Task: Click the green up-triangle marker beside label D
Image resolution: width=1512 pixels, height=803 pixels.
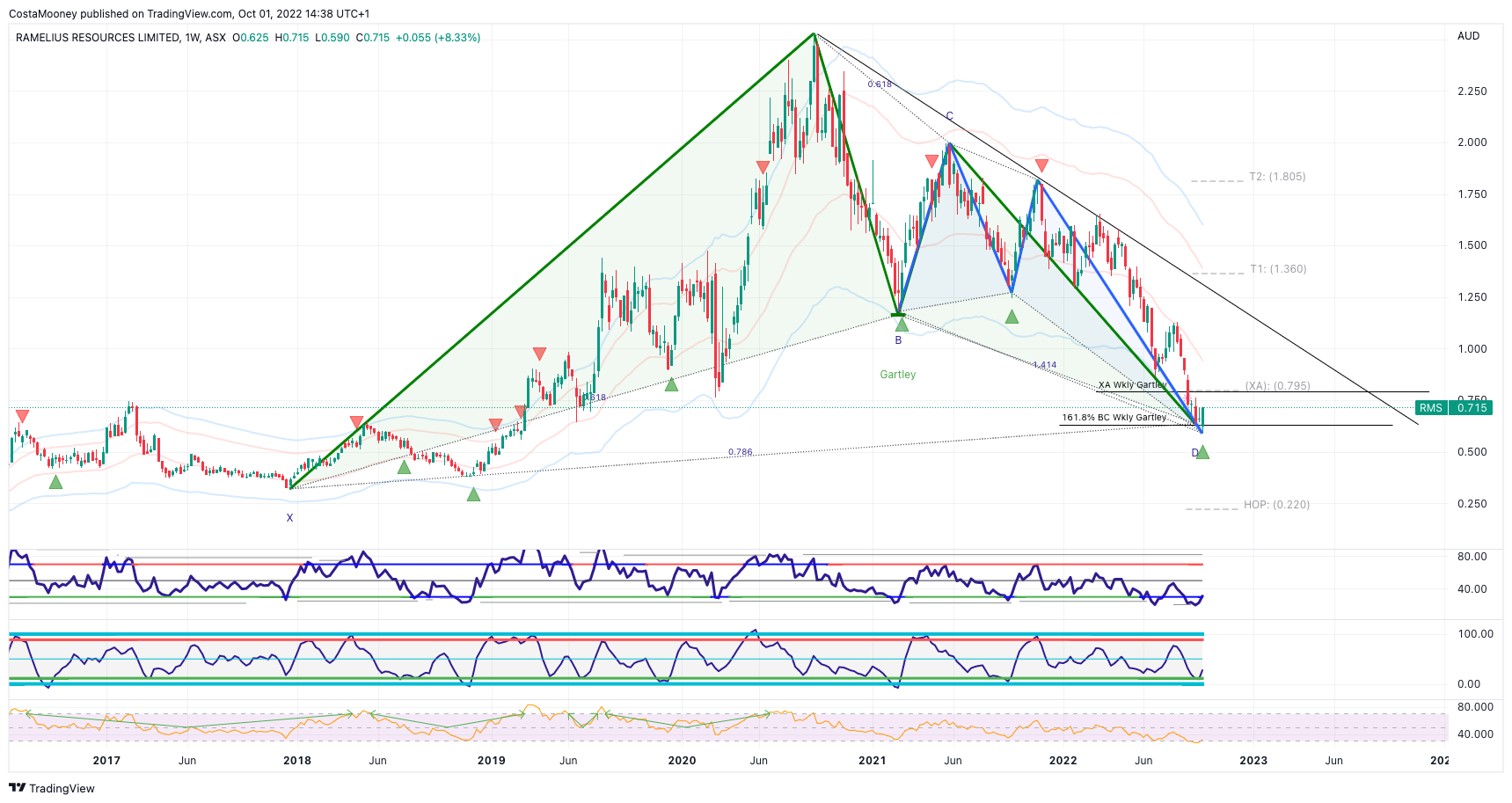Action: pos(1202,452)
